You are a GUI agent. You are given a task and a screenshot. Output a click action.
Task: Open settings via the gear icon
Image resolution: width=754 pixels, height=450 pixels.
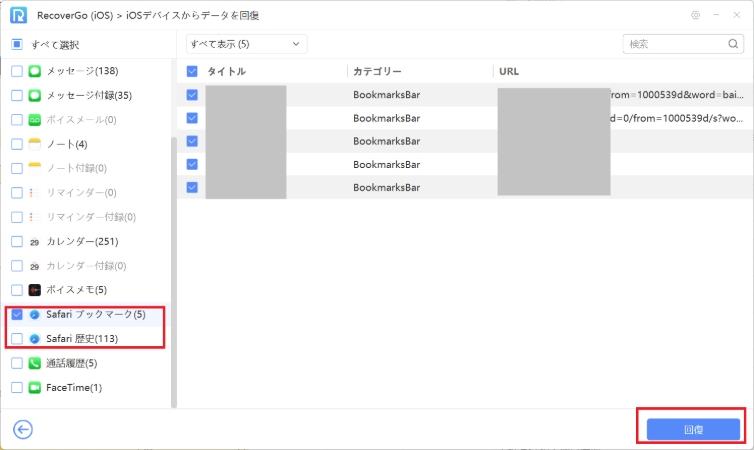[695, 15]
